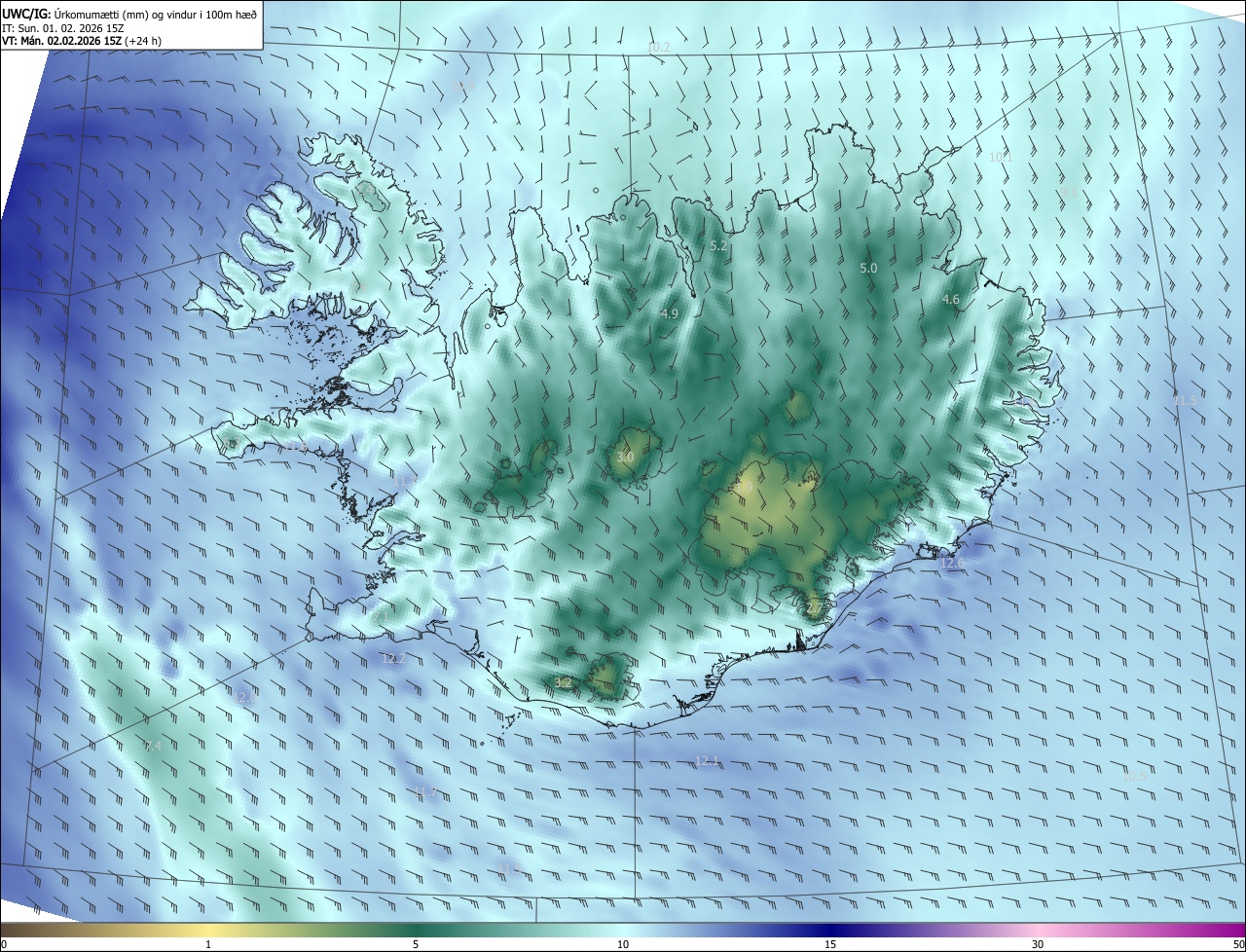Click the 0 tick on the color scale
This screenshot has height=952, width=1246.
coord(4,944)
